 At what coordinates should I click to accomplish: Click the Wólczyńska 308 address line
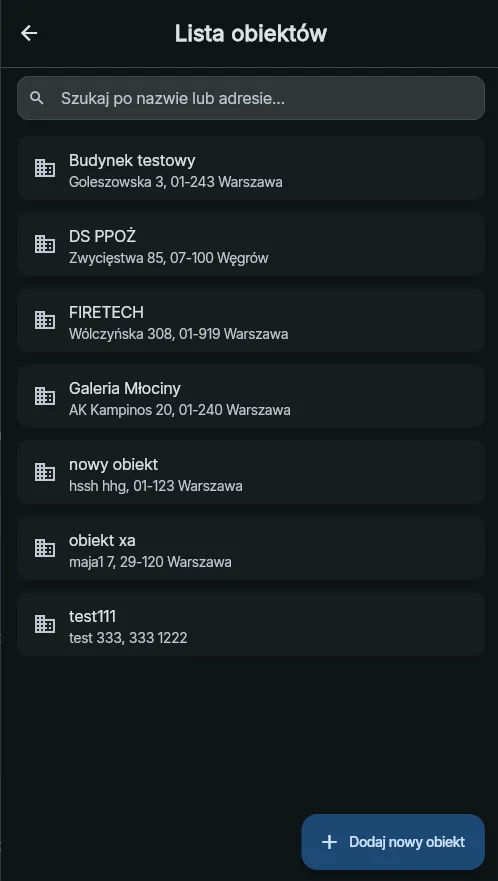179,334
